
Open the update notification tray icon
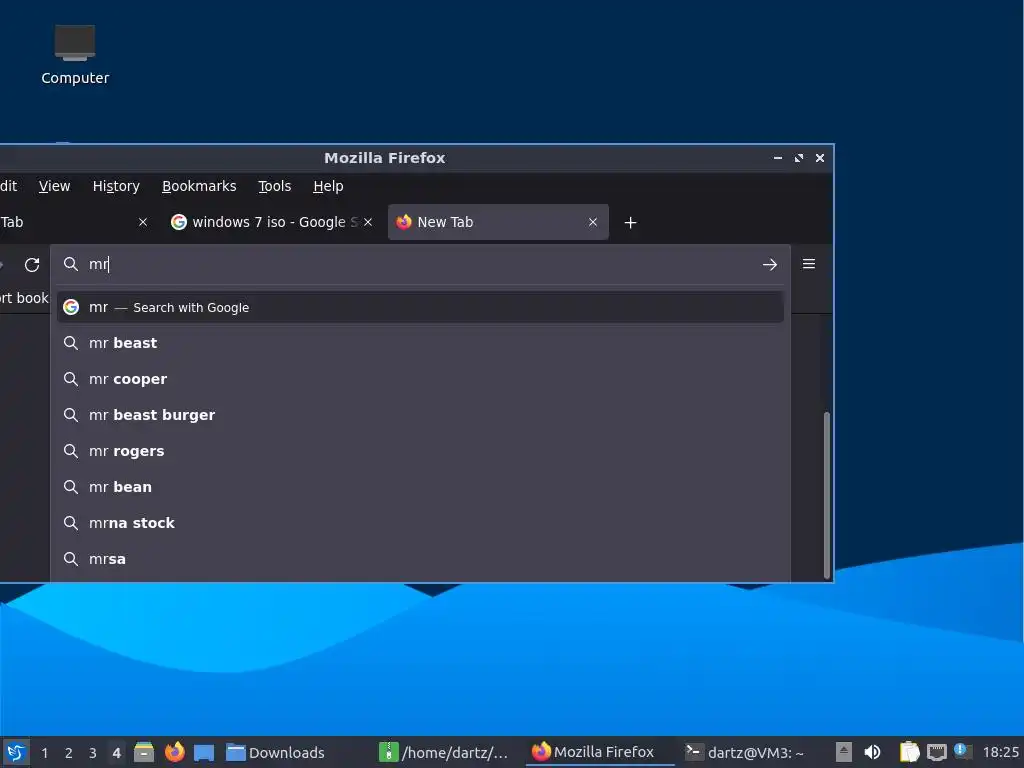963,751
